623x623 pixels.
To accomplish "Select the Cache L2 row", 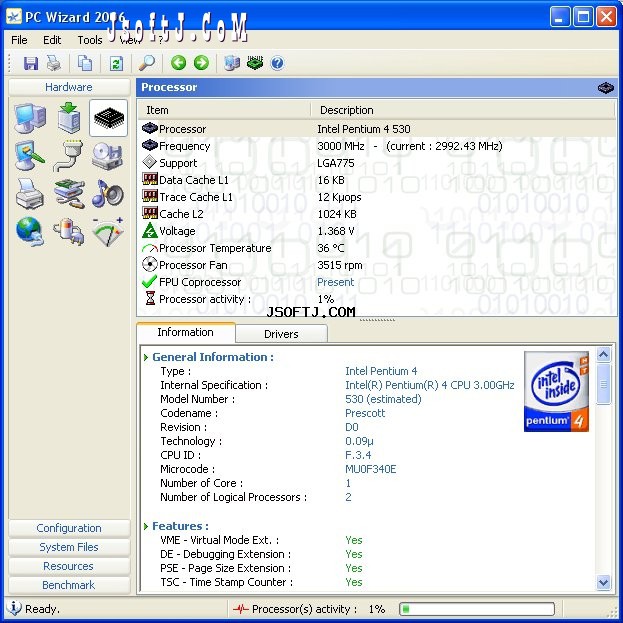I will tap(377, 214).
